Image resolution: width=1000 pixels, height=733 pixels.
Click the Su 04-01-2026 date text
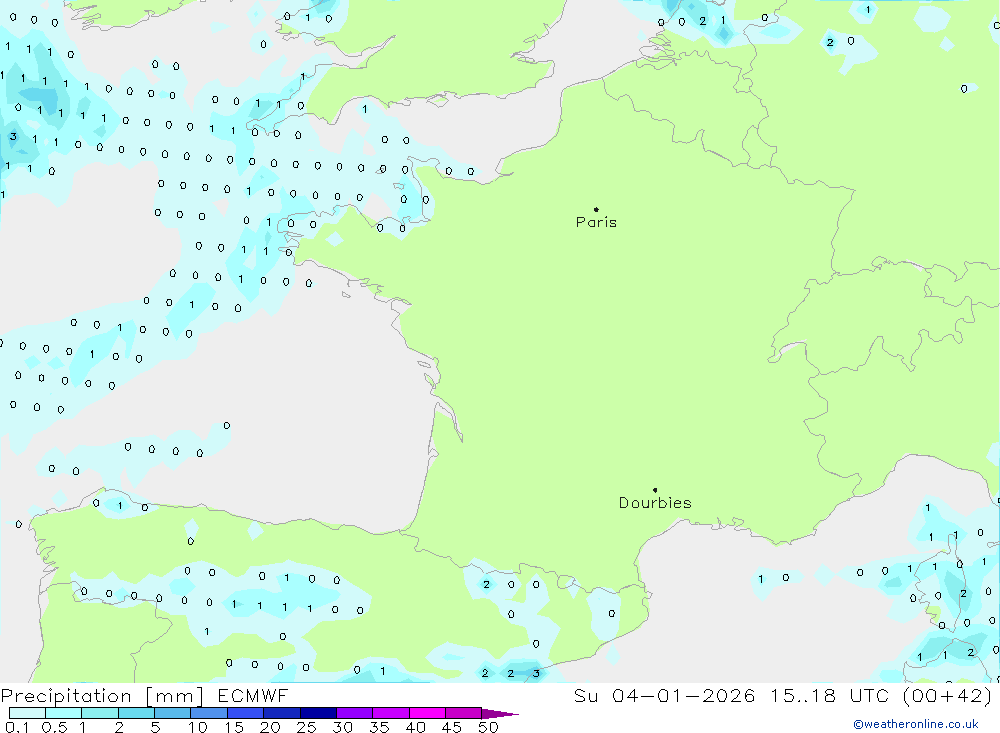coord(664,695)
